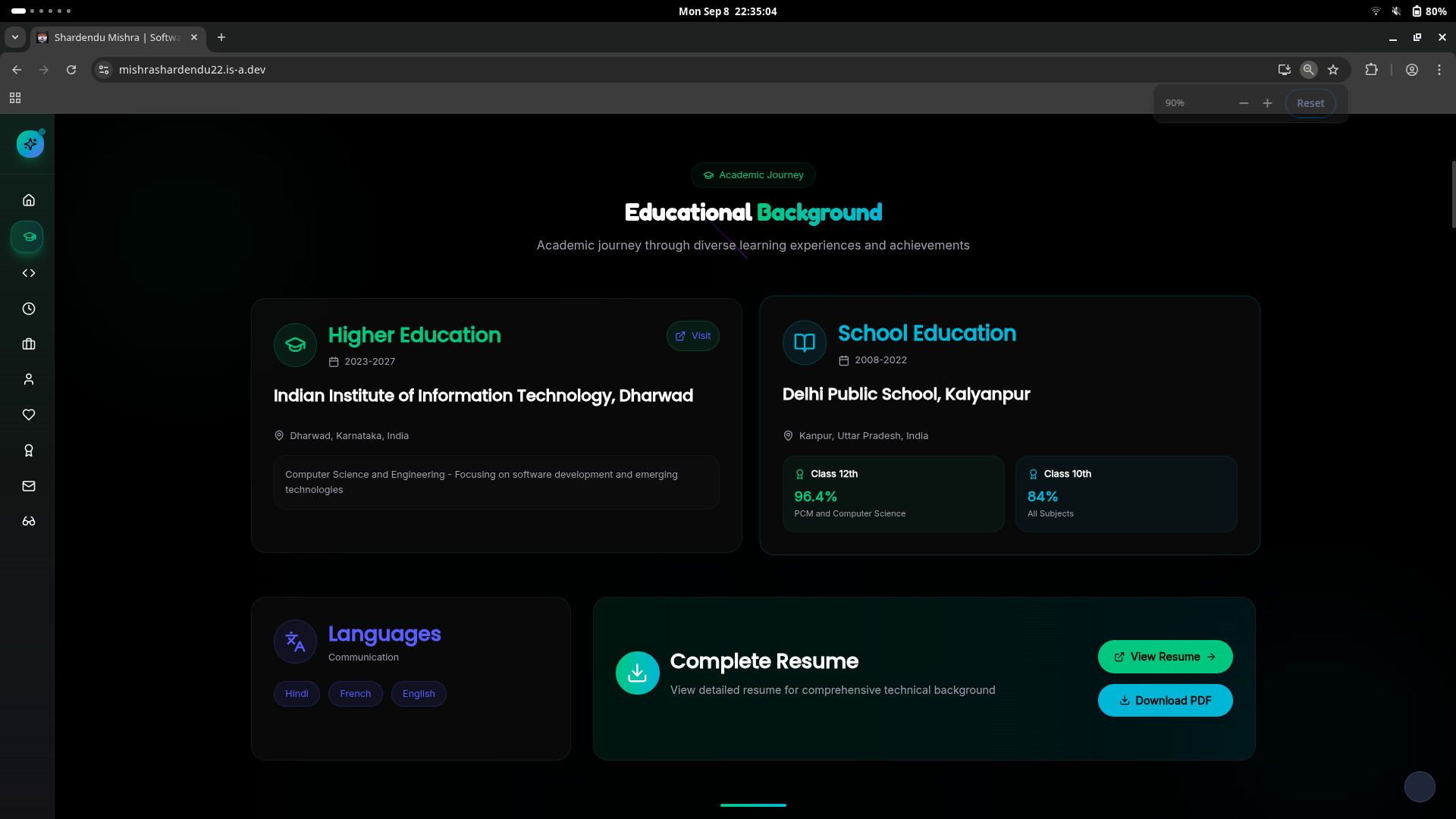This screenshot has width=1456, height=819.
Task: Open the heart icon in sidebar
Action: pyautogui.click(x=29, y=415)
